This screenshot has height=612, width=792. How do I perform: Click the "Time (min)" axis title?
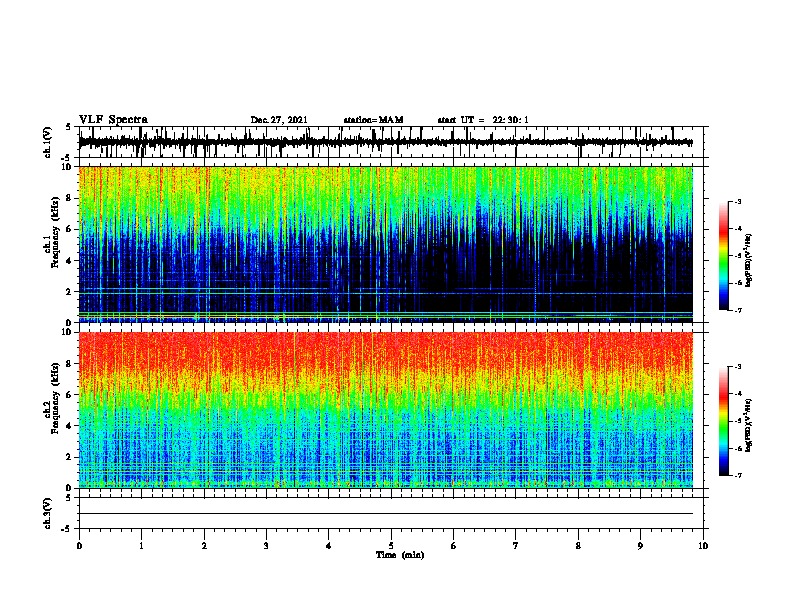click(400, 555)
